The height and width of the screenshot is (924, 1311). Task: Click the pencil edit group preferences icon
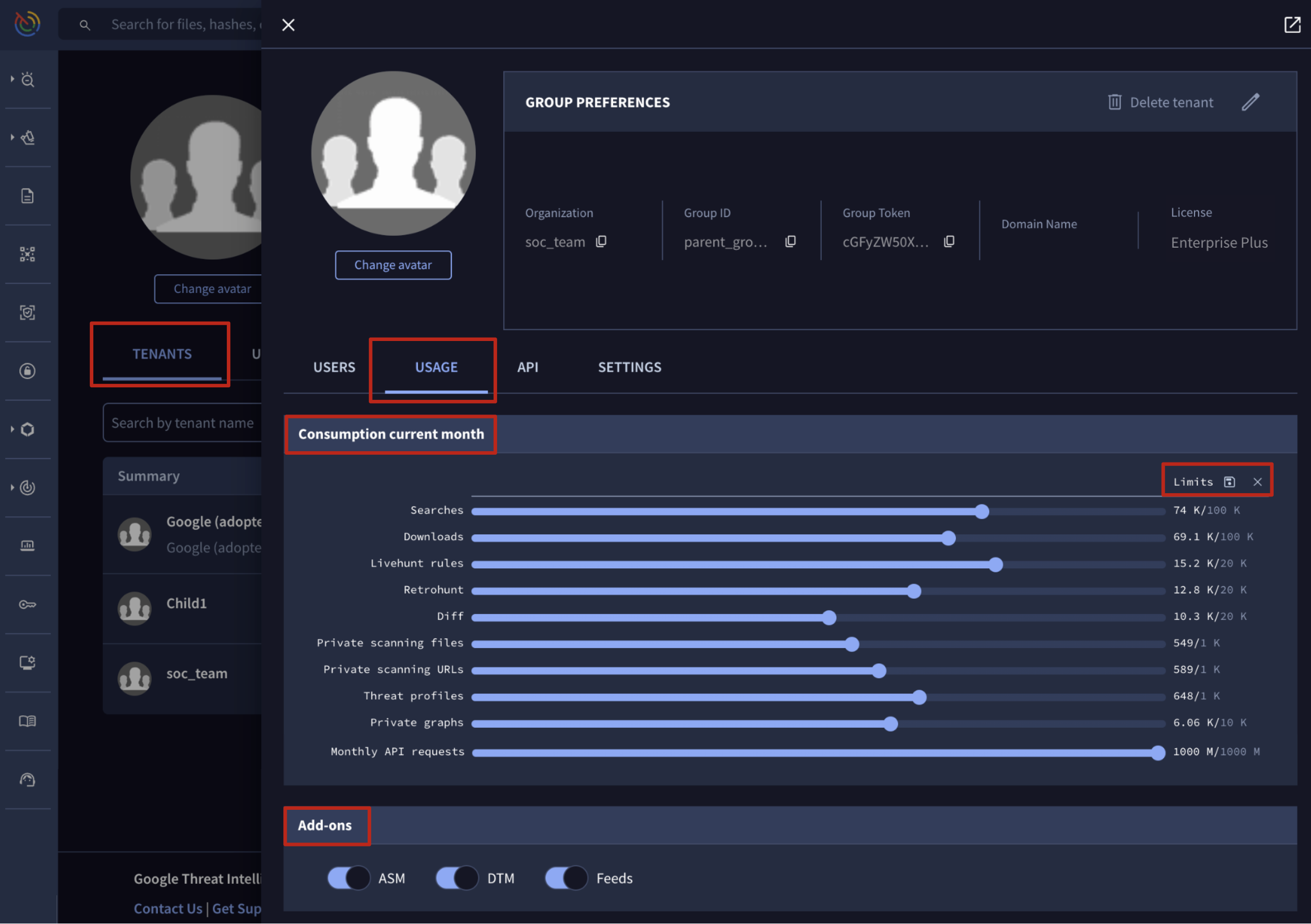(1250, 102)
